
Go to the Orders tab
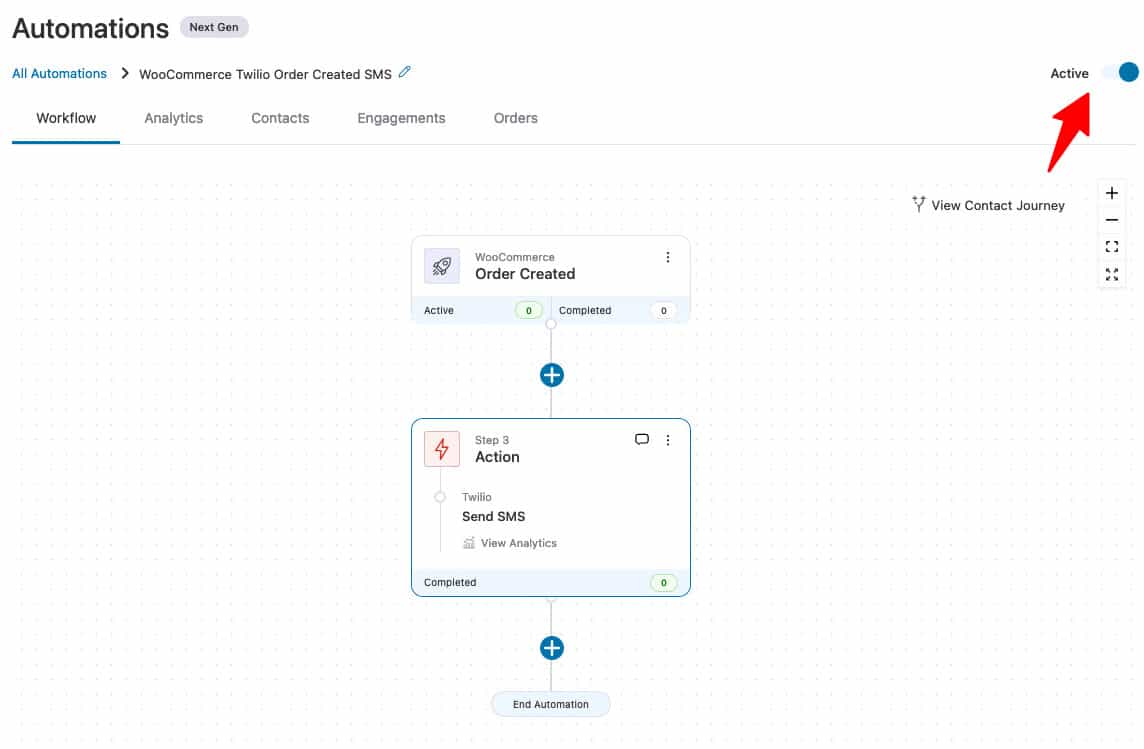coord(516,118)
